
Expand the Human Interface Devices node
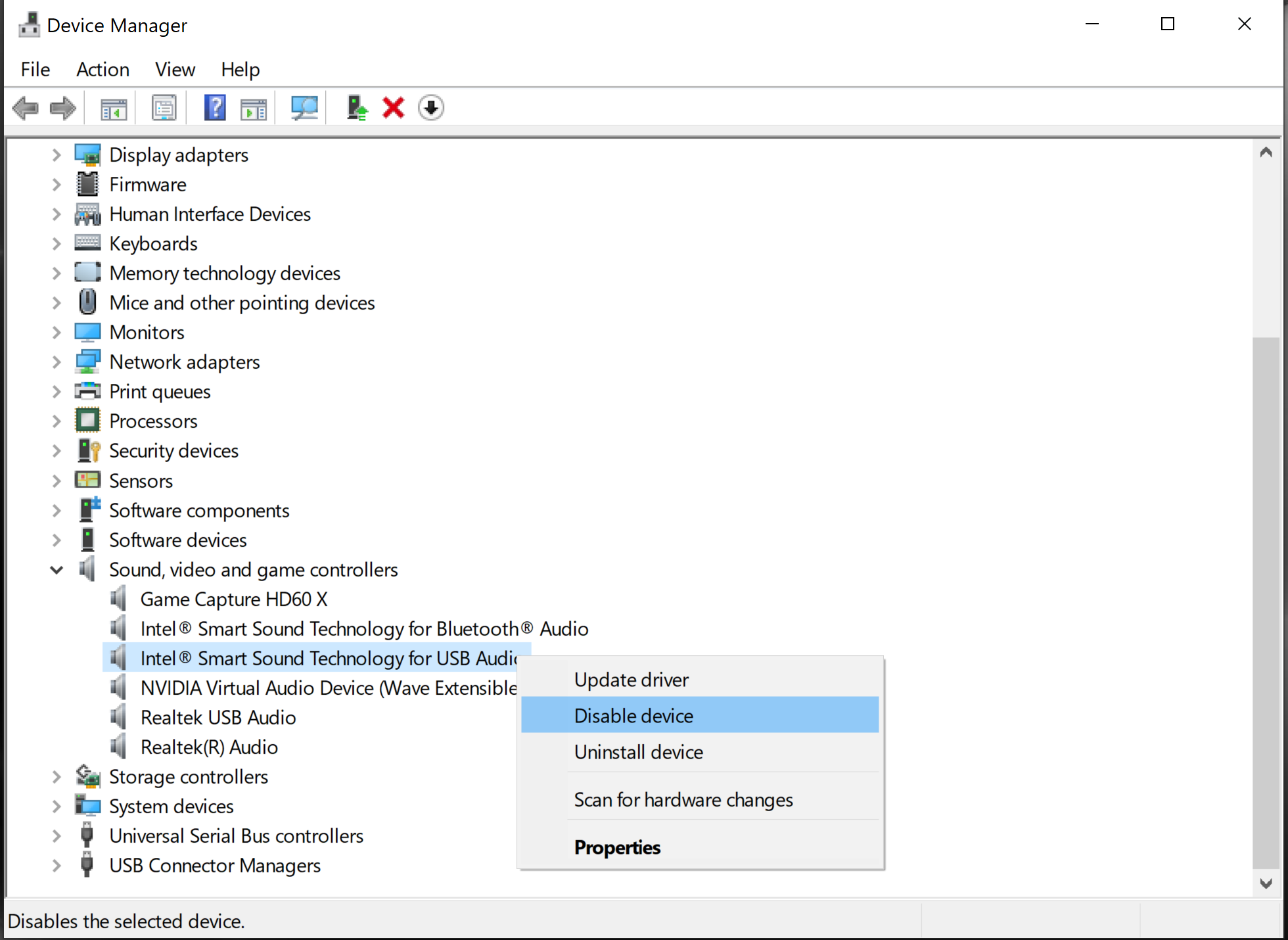coord(57,214)
